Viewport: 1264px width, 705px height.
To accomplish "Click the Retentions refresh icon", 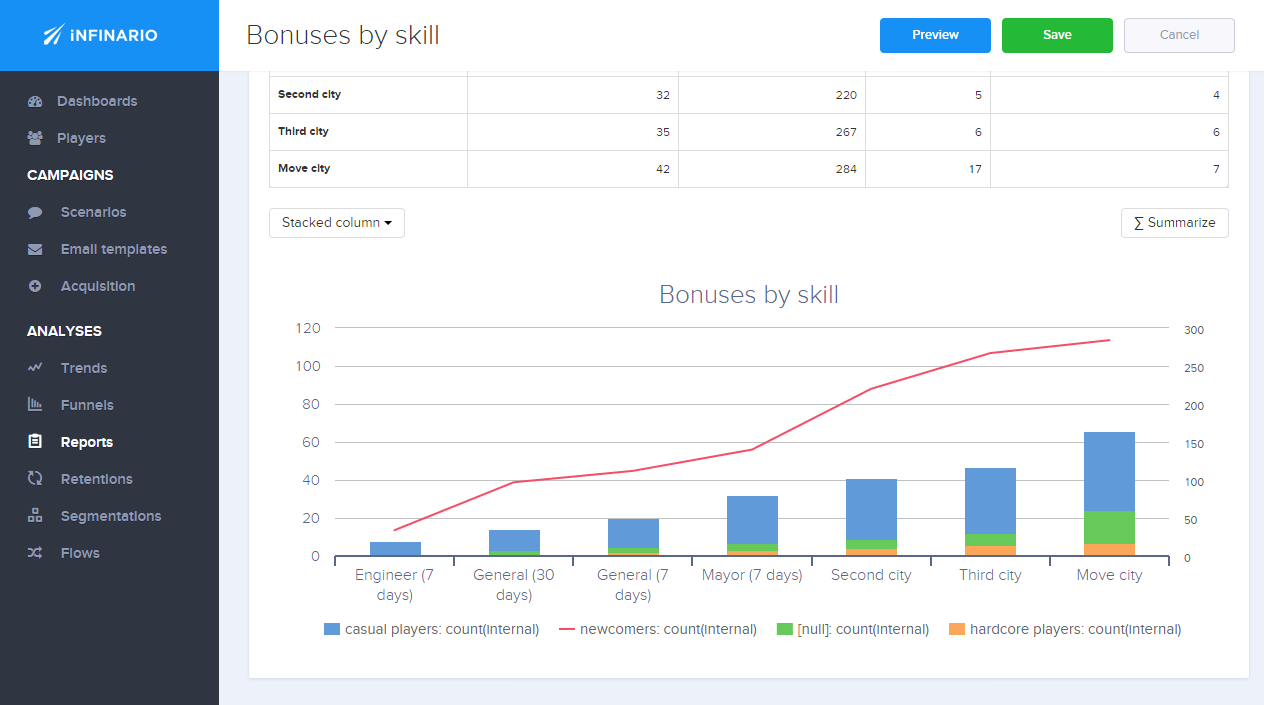I will [x=36, y=479].
